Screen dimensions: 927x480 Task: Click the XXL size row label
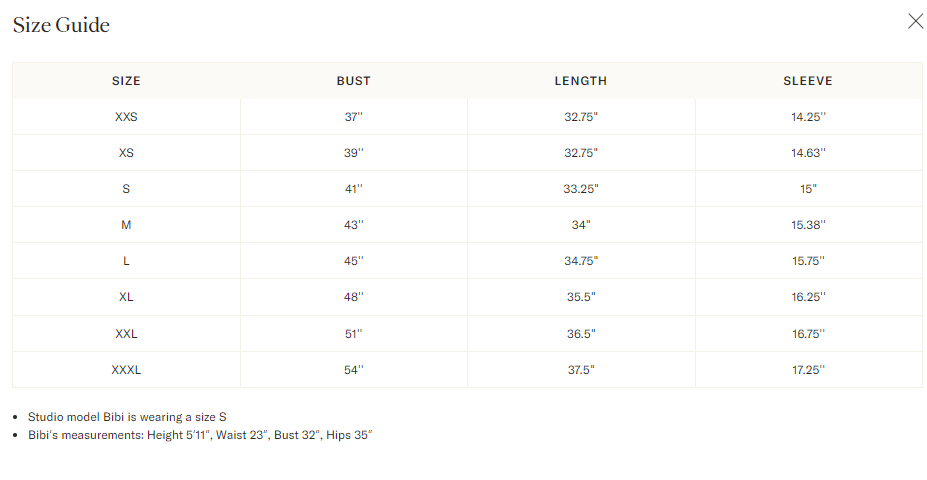[x=126, y=334]
